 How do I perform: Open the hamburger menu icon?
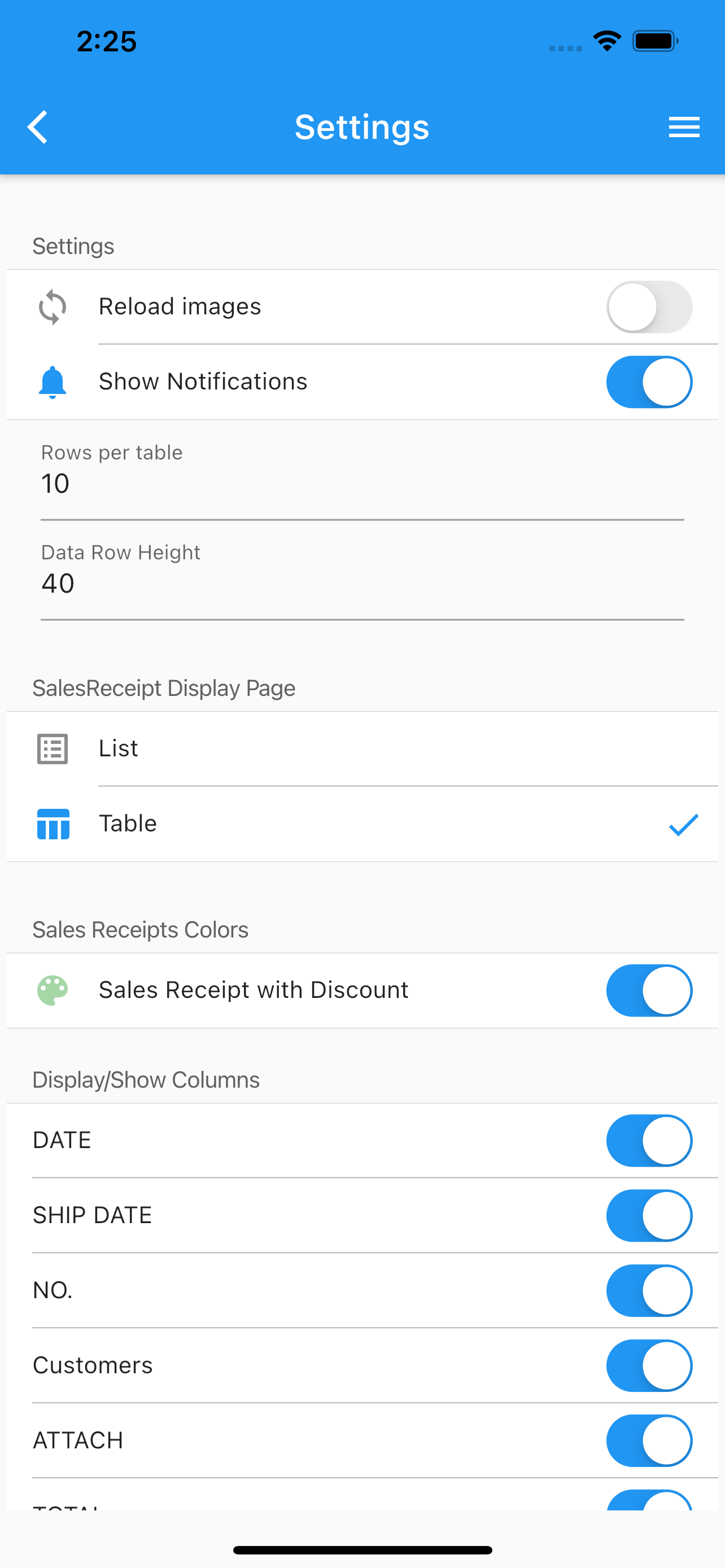(x=684, y=127)
